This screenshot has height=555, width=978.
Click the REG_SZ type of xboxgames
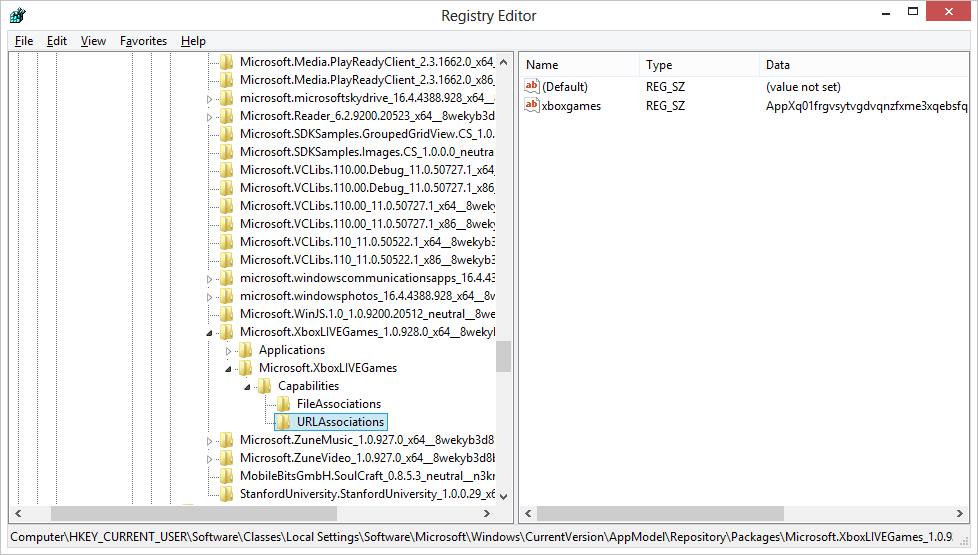tap(665, 105)
